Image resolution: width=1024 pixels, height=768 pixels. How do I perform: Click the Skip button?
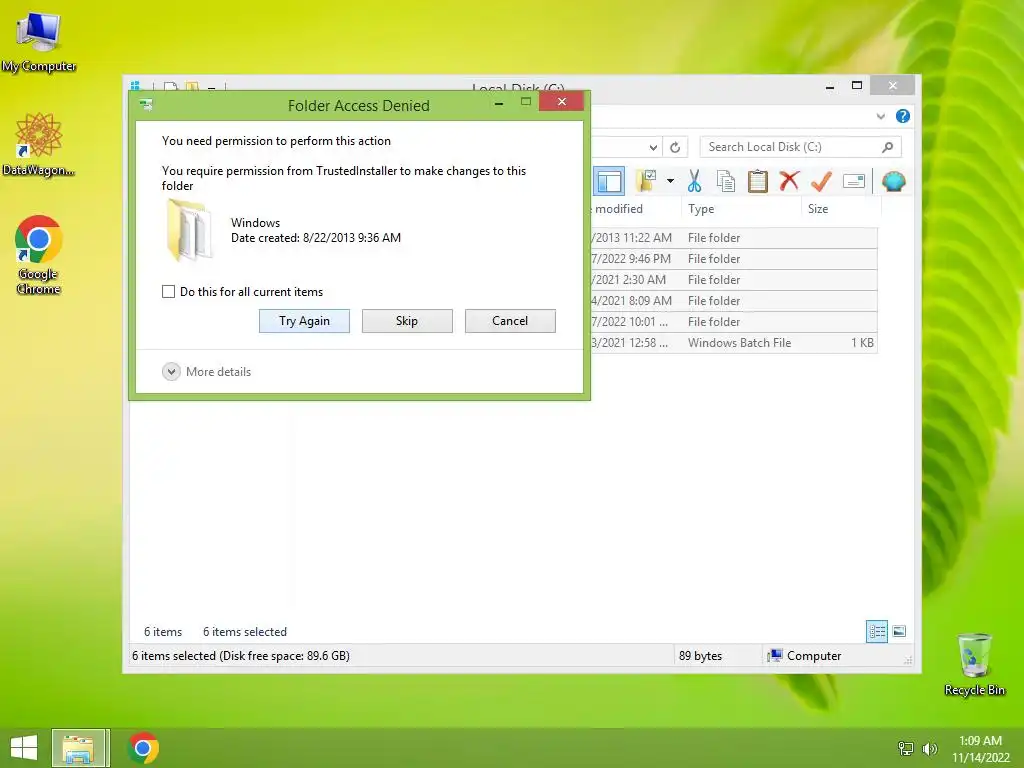[407, 321]
